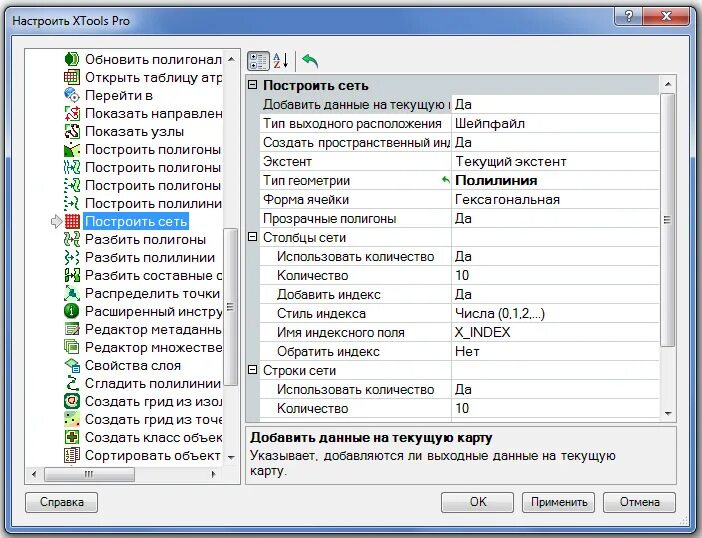
Task: Open the Тип выходного расположения value Шейпфайл
Action: [555, 124]
